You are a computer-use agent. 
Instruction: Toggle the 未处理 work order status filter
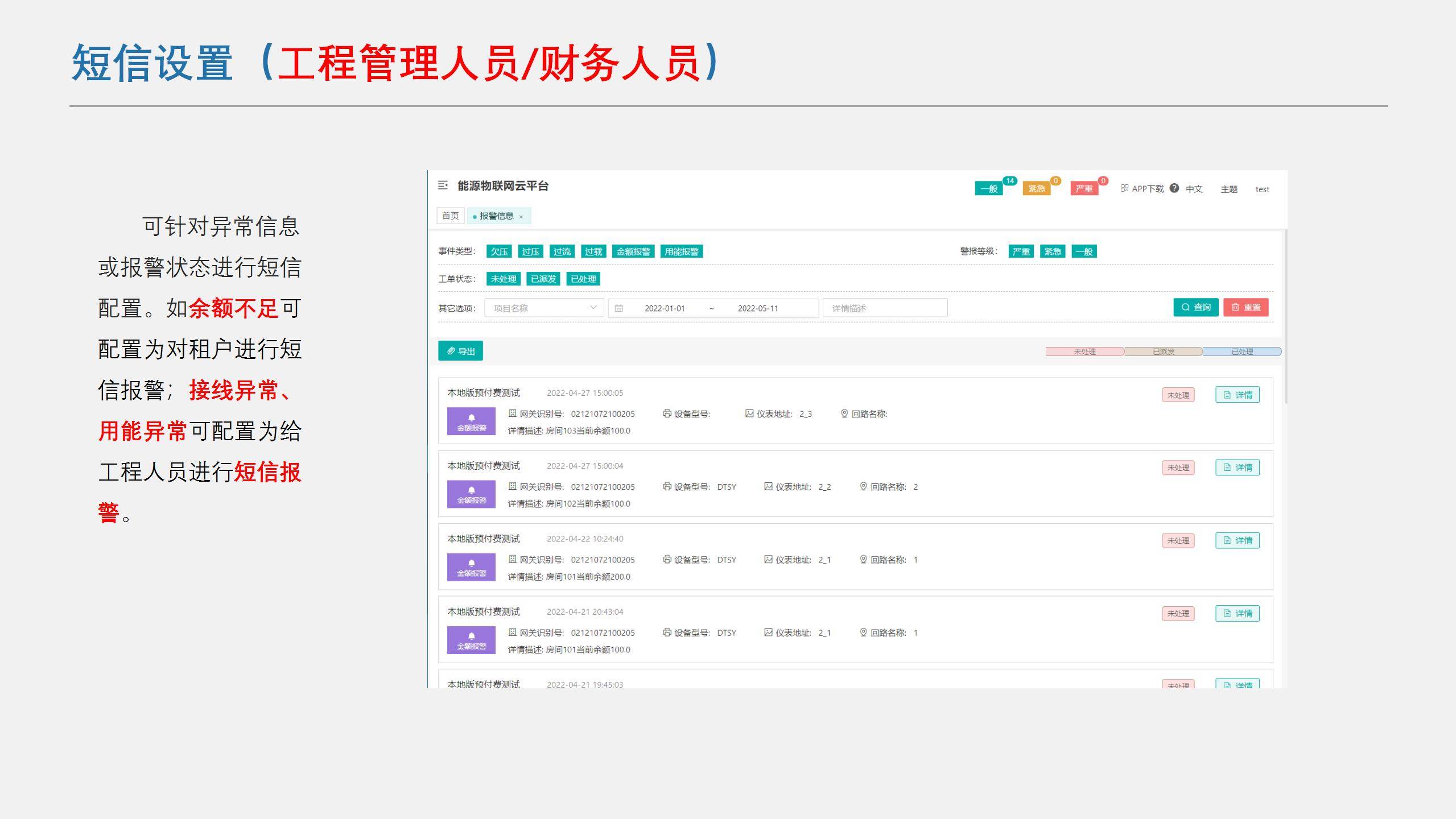coord(504,279)
